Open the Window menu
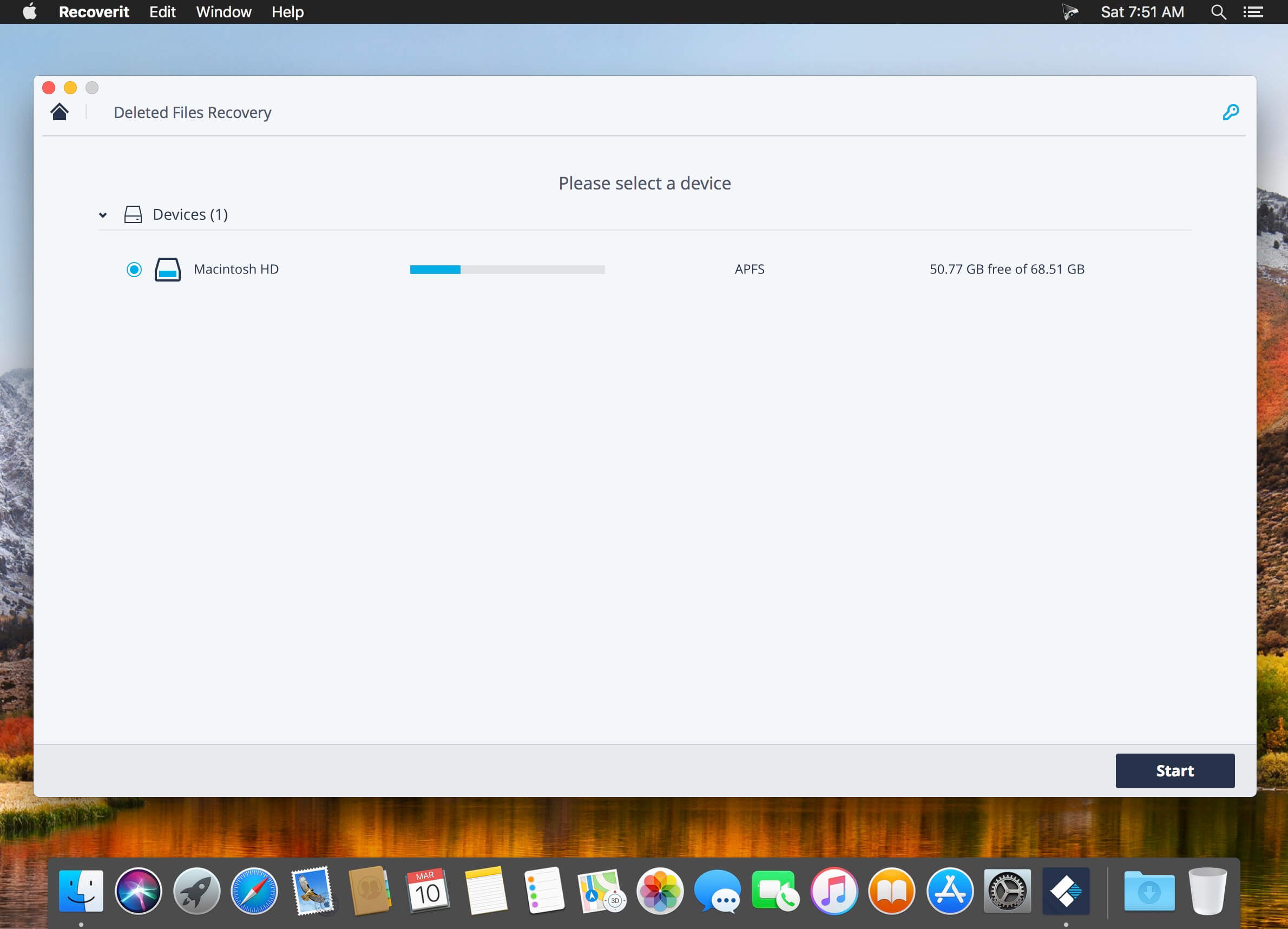This screenshot has width=1288, height=929. pos(223,12)
